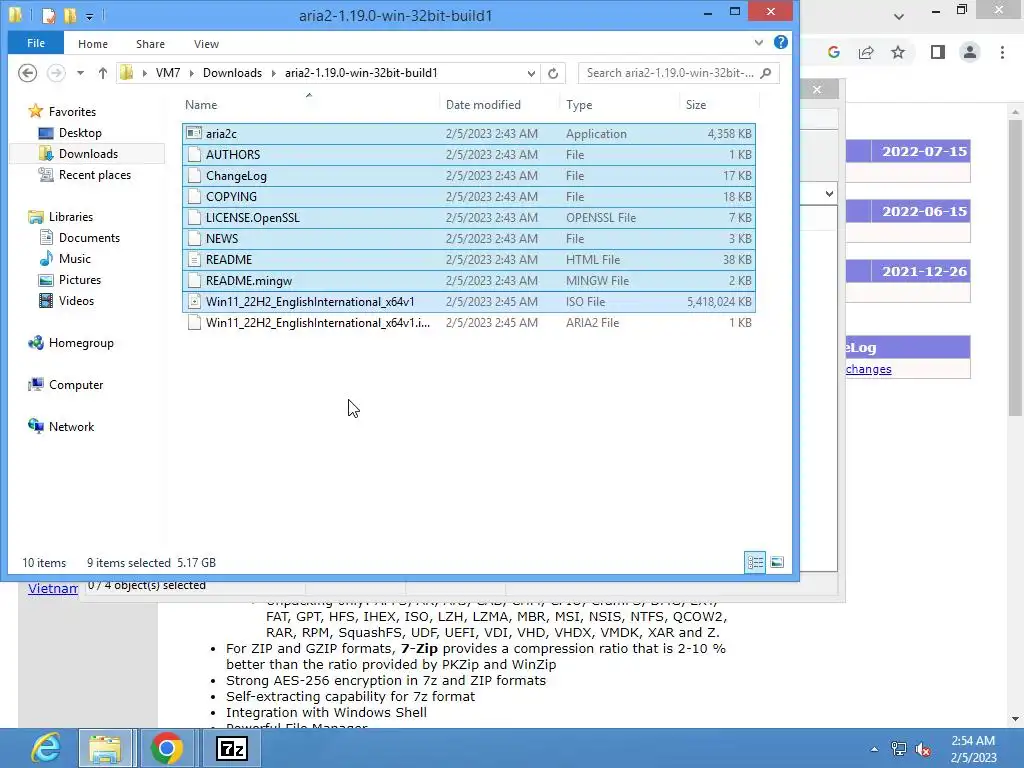Select LICENSE.OpenSSL file

(x=469, y=217)
